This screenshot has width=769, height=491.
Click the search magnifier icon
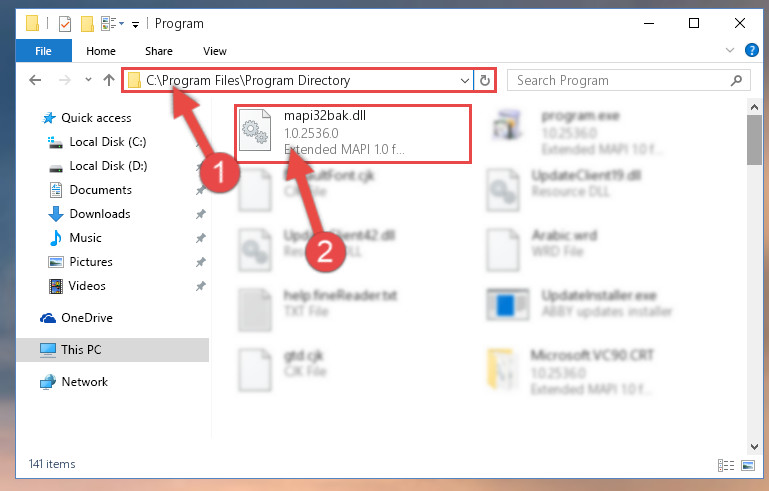(x=736, y=80)
